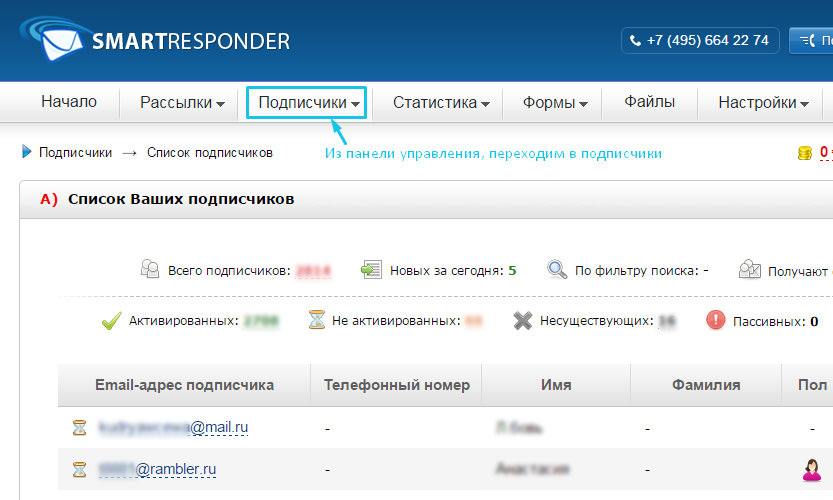Click the search filter magnifier icon
Screen dimensions: 833x500
[x=557, y=269]
